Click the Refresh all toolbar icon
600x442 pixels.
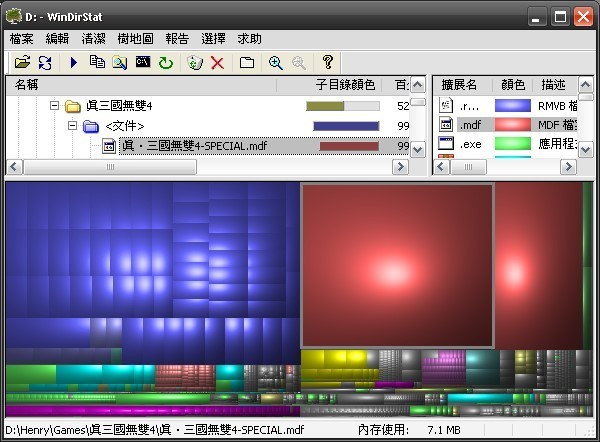pyautogui.click(x=45, y=62)
